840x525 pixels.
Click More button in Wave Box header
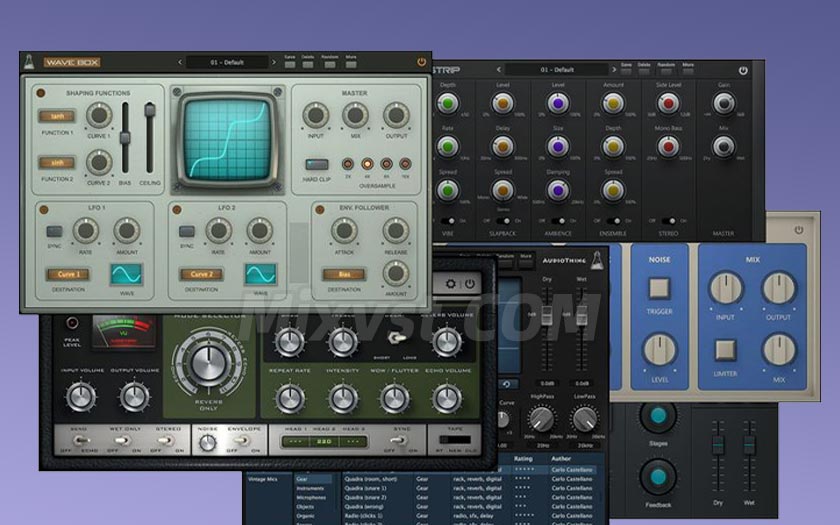[x=351, y=65]
